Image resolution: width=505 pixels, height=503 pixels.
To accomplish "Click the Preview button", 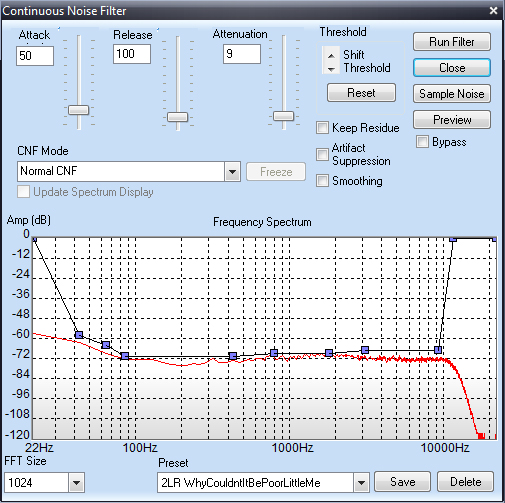I will coord(452,120).
